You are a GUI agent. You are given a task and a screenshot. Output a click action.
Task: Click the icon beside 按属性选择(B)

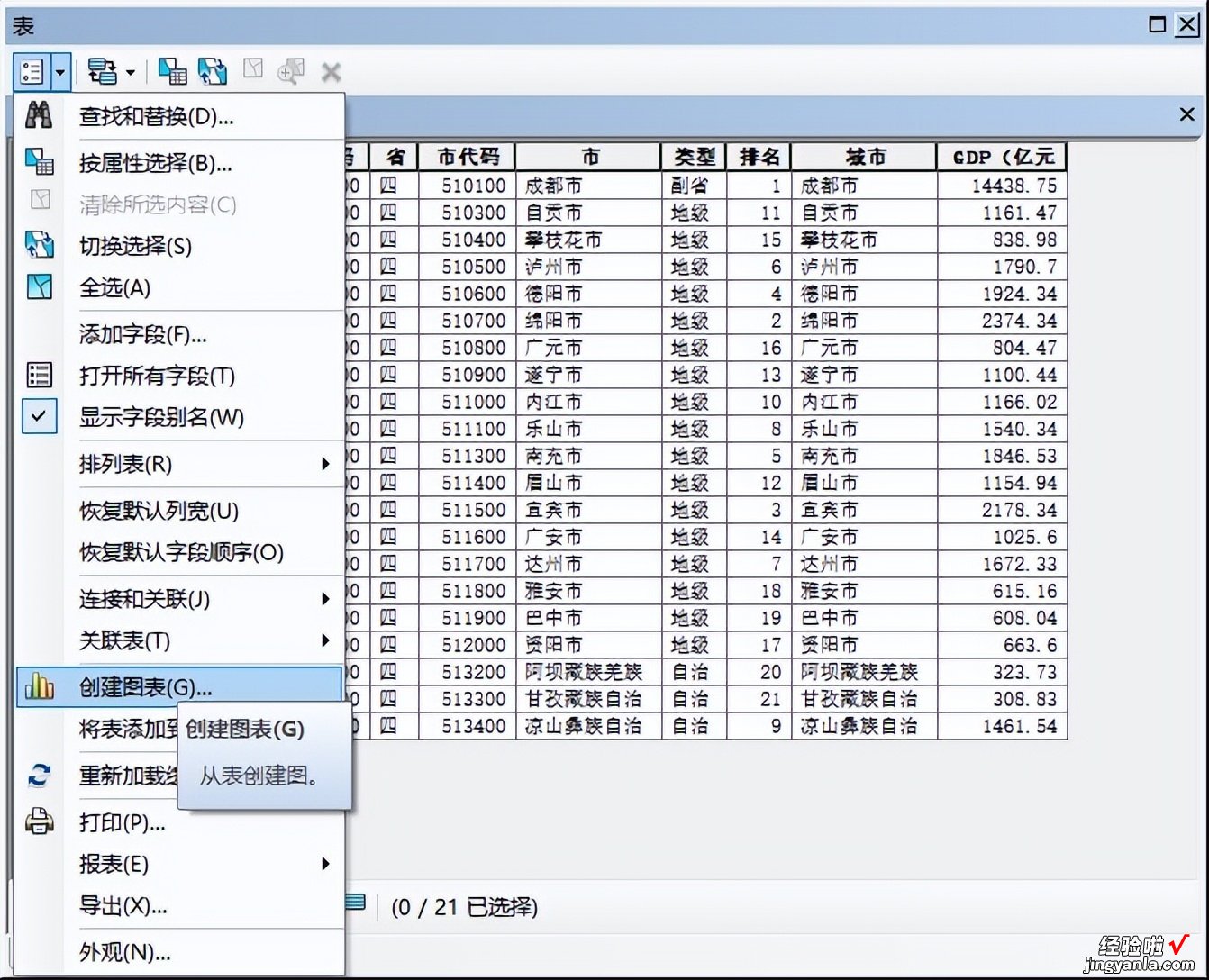[39, 162]
